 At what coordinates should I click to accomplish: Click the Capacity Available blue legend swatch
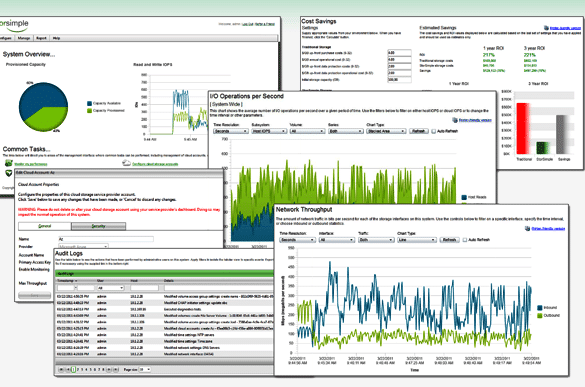click(x=90, y=103)
